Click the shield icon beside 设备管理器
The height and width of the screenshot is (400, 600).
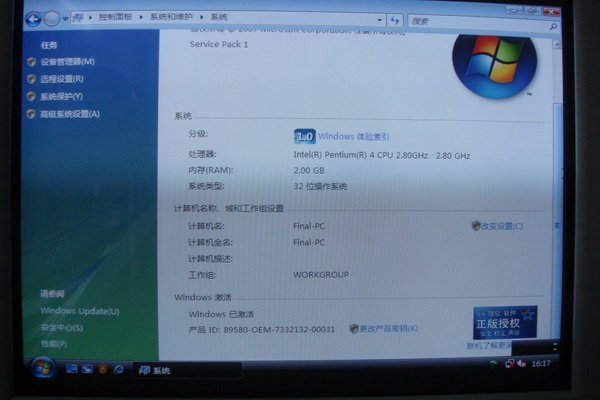click(x=31, y=62)
